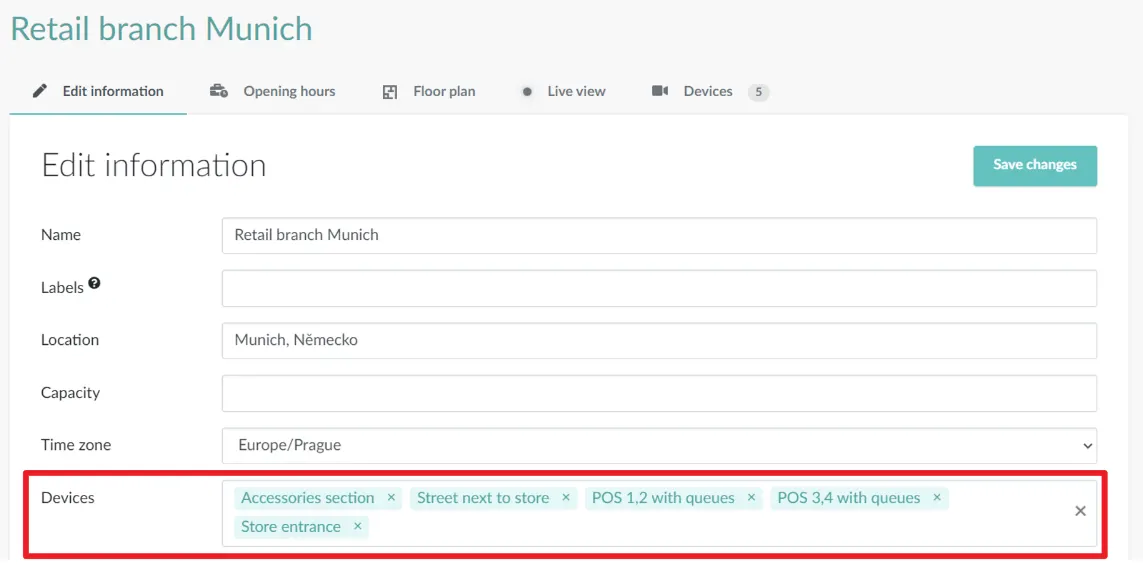This screenshot has width=1143, height=567.
Task: Click the Devices field label in form
Action: [x=68, y=498]
